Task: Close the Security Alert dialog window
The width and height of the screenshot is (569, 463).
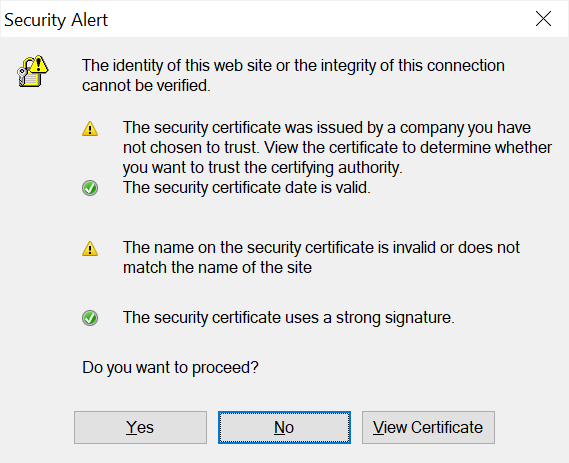Action: click(x=543, y=19)
